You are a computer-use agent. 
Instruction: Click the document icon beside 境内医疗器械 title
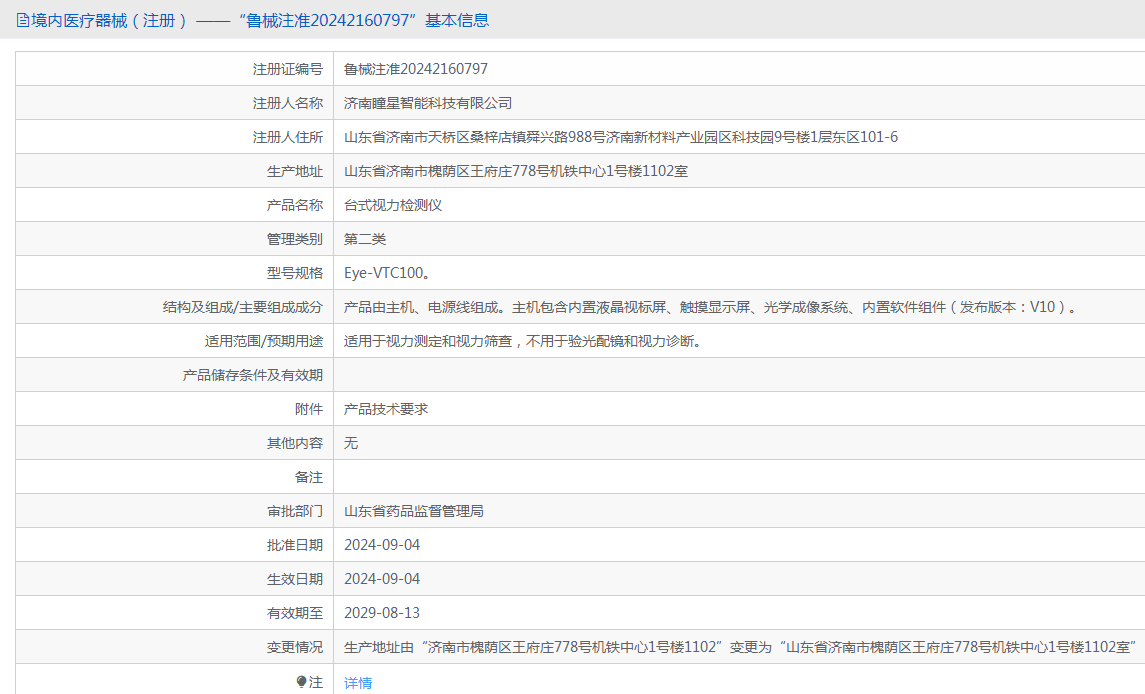coord(23,20)
